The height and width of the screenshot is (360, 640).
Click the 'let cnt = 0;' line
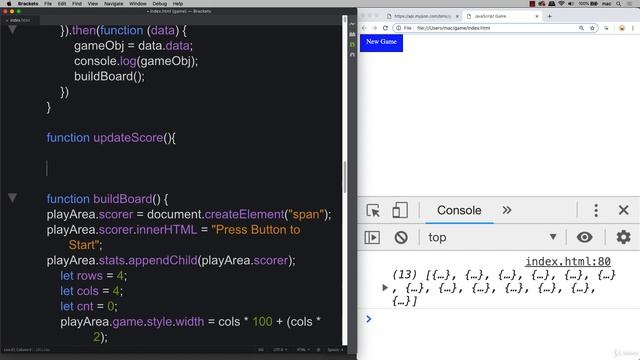89,306
